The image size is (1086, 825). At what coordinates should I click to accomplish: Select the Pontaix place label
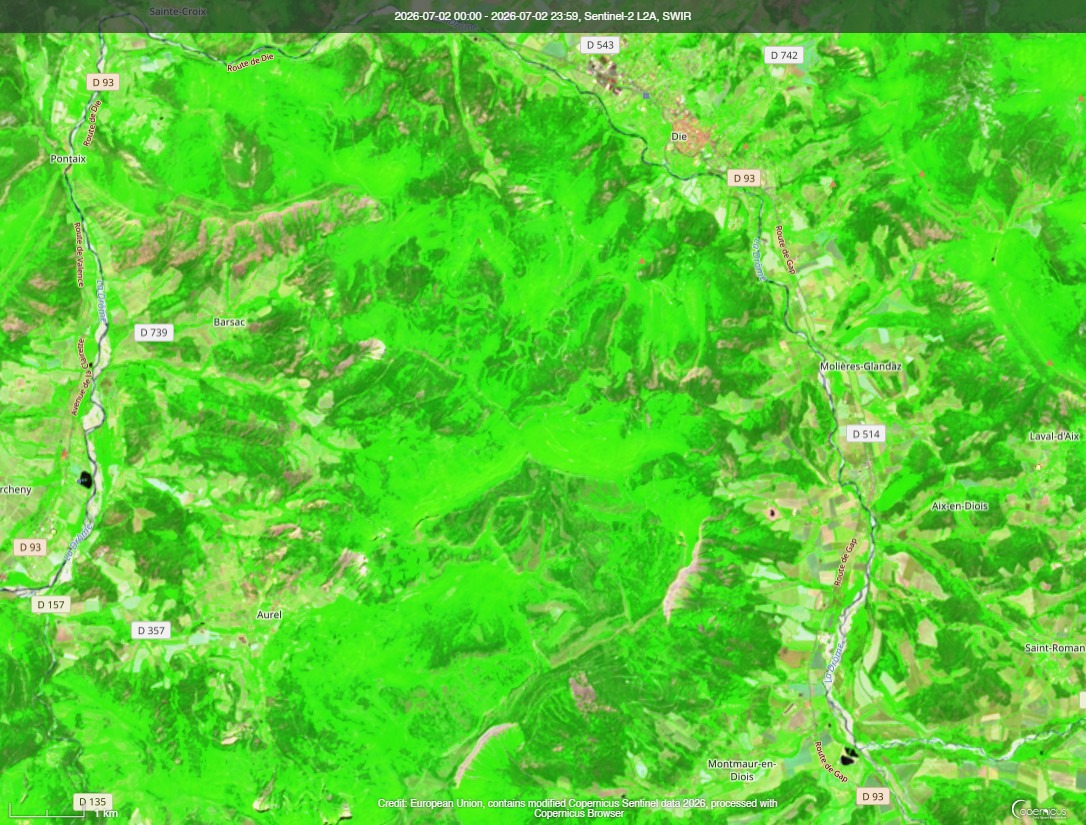(x=68, y=159)
